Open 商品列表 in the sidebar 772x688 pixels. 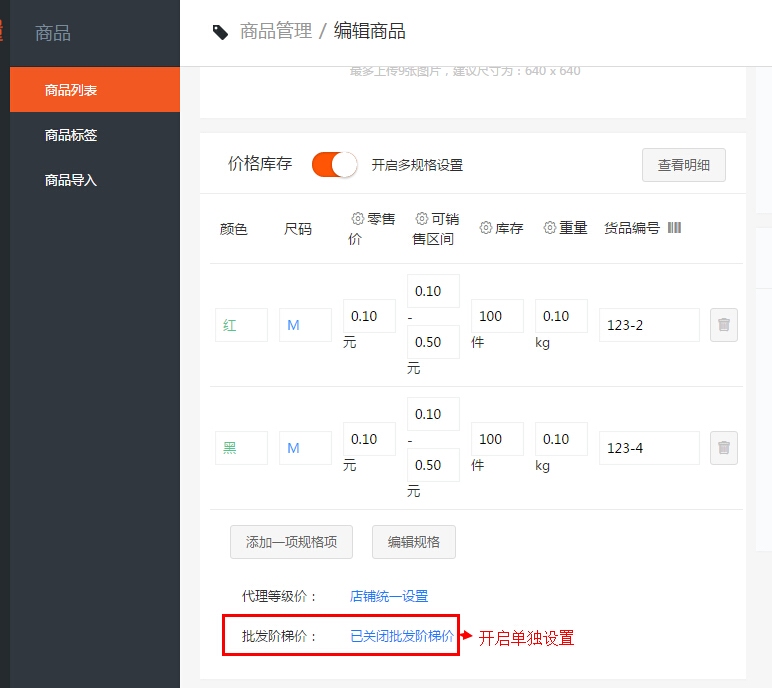tap(95, 90)
